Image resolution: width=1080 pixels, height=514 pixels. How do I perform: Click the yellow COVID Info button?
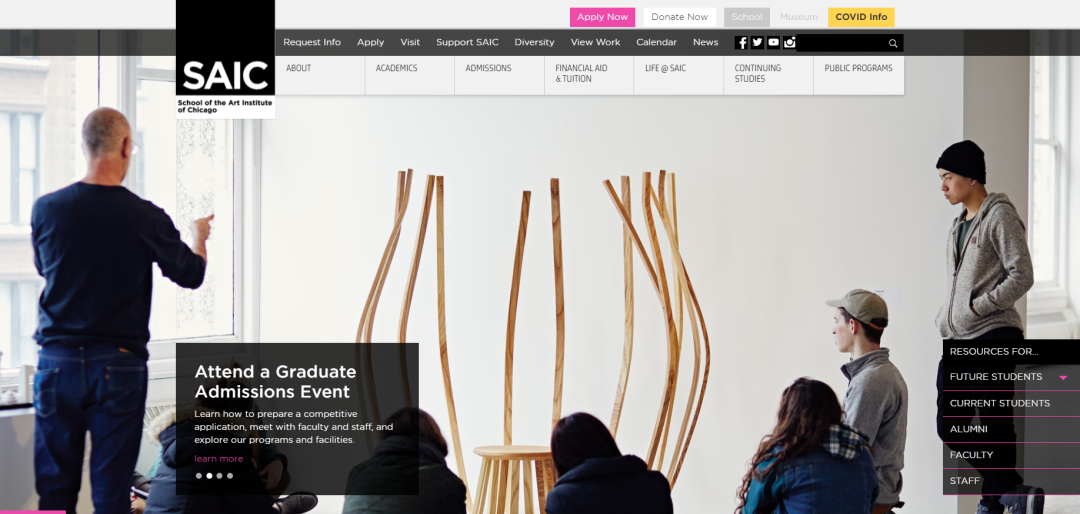pyautogui.click(x=861, y=17)
